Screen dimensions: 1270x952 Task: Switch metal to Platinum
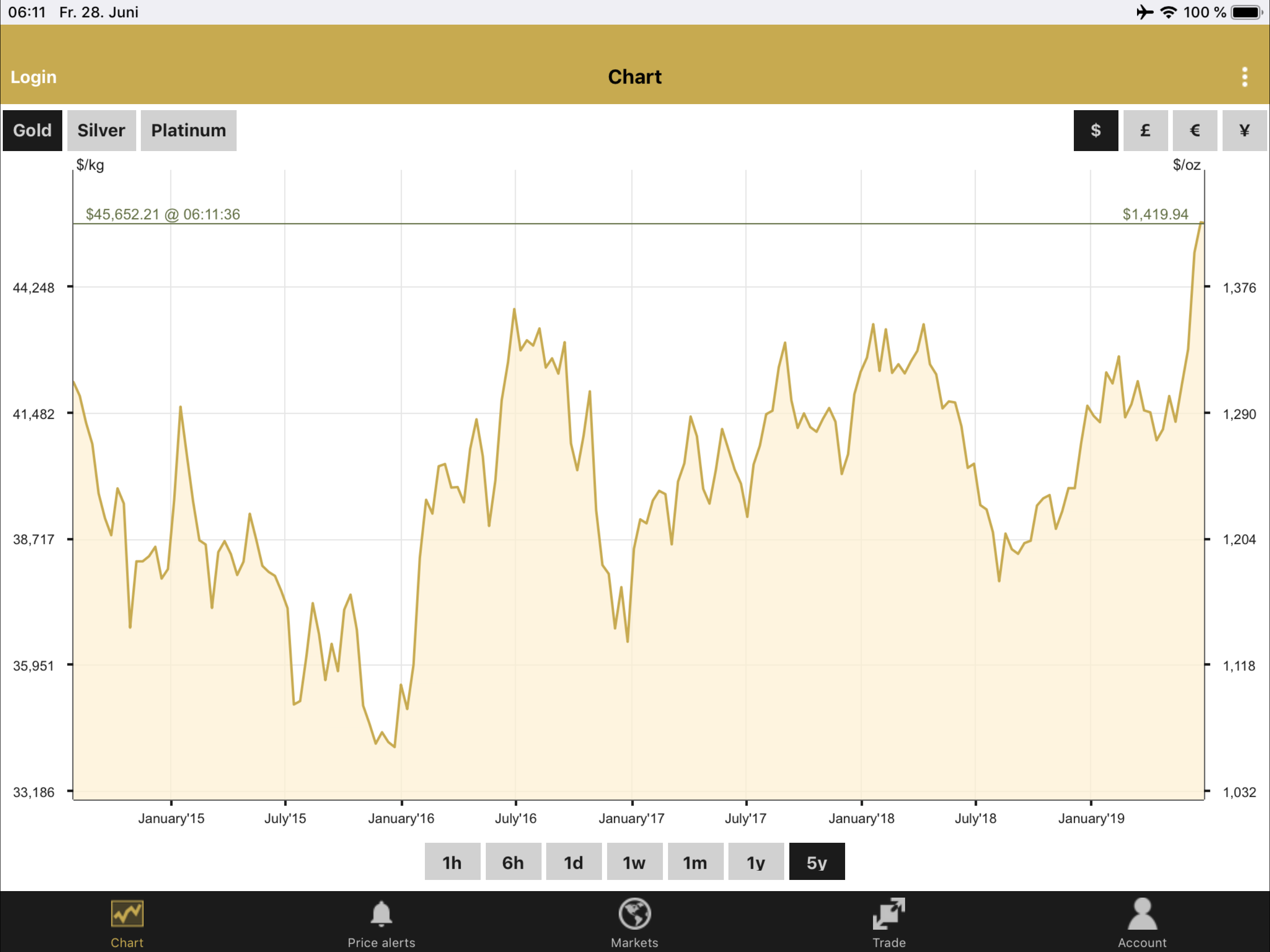coord(188,130)
